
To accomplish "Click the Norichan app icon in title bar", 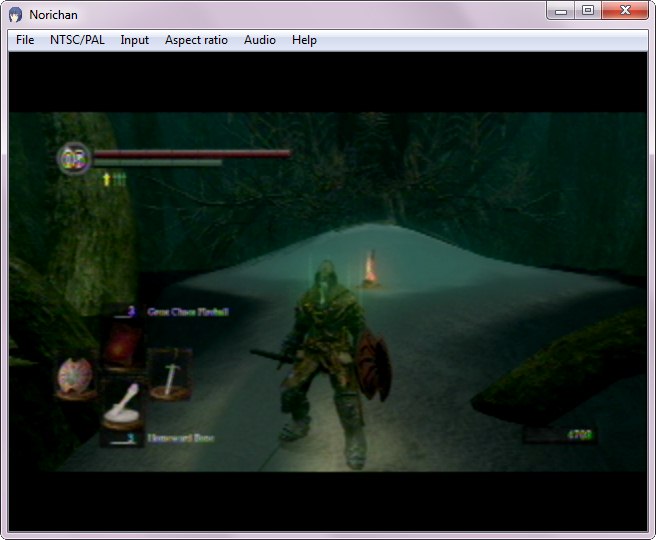I will pos(15,15).
